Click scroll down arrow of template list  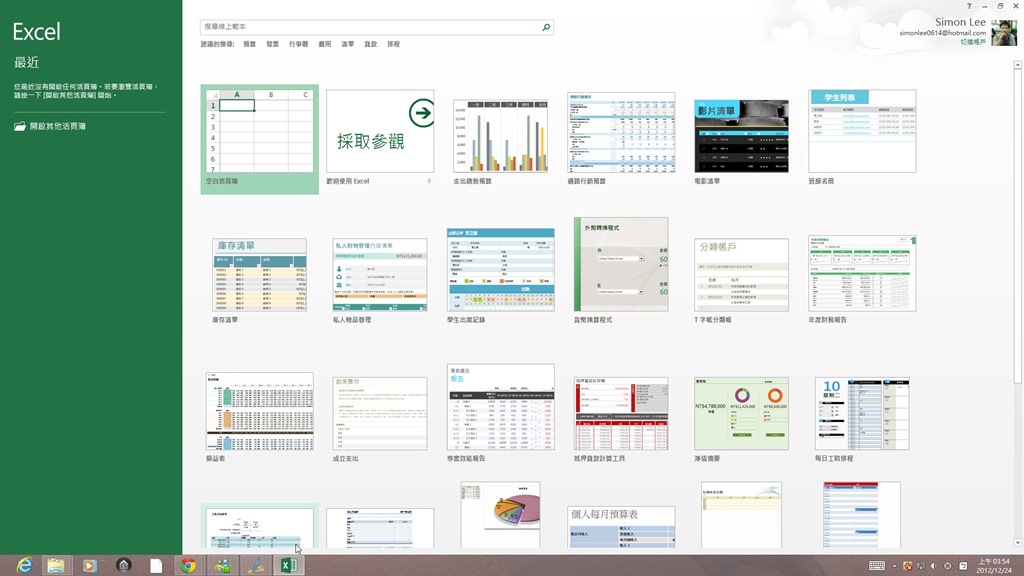[x=1017, y=543]
